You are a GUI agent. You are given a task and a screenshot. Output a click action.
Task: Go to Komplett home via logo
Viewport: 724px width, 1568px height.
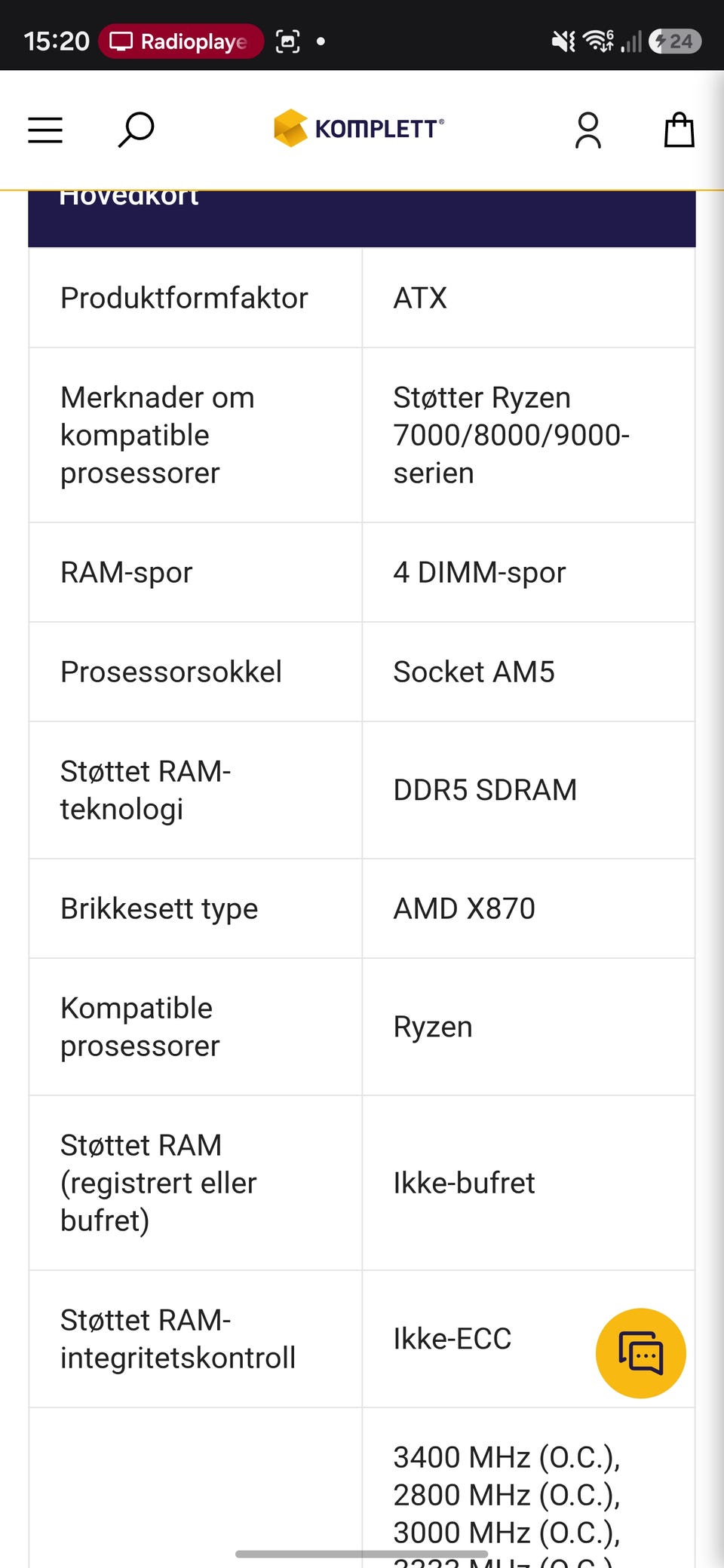[359, 128]
